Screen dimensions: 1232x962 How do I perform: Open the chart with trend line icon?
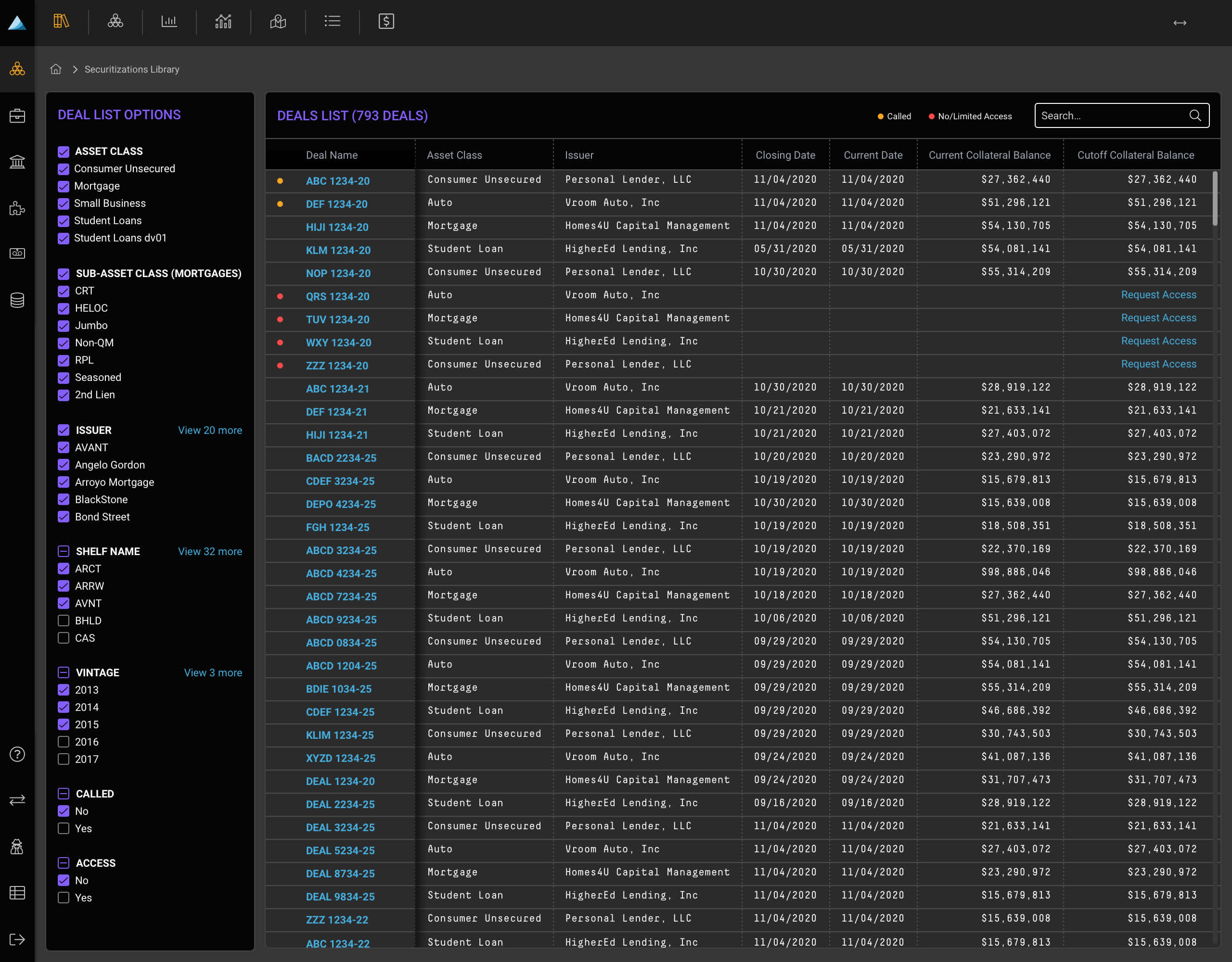tap(223, 22)
